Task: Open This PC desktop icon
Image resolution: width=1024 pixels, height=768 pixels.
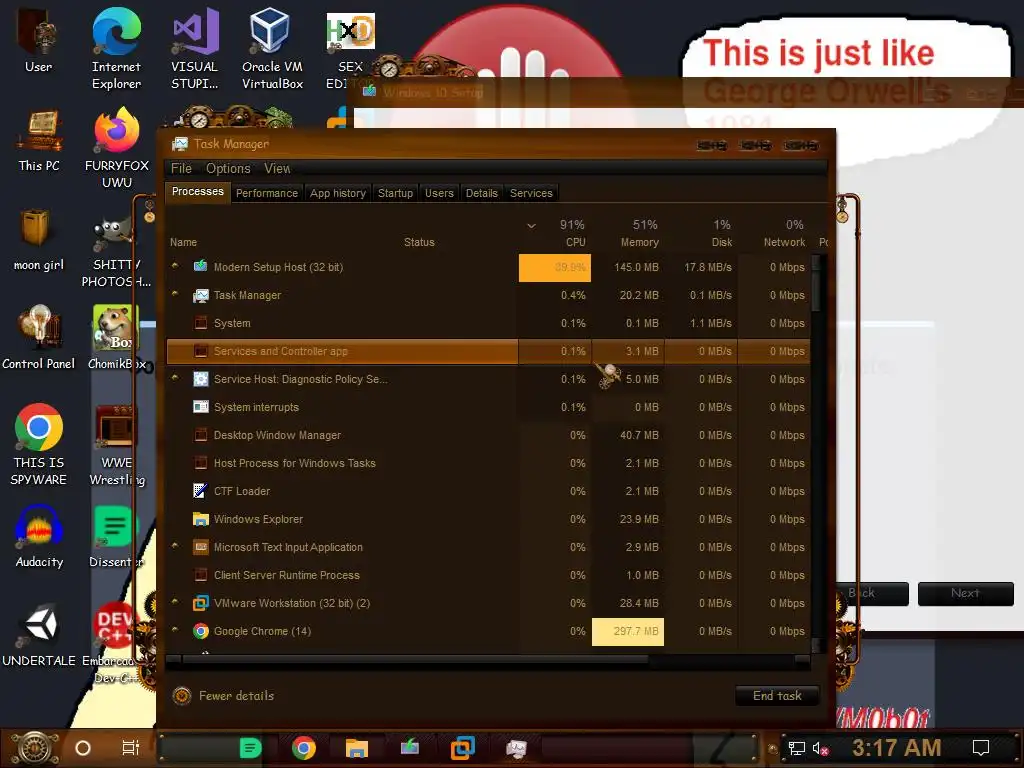Action: pos(39,140)
